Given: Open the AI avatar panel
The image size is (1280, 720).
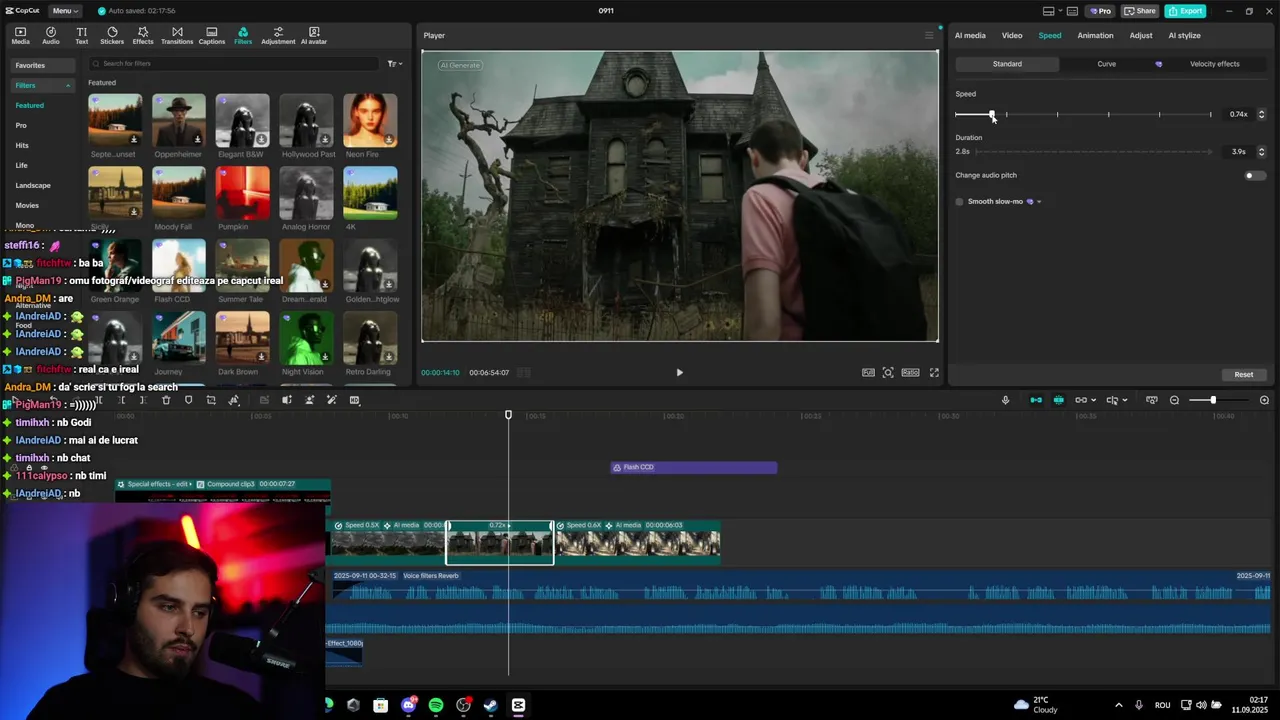Looking at the screenshot, I should tap(314, 36).
